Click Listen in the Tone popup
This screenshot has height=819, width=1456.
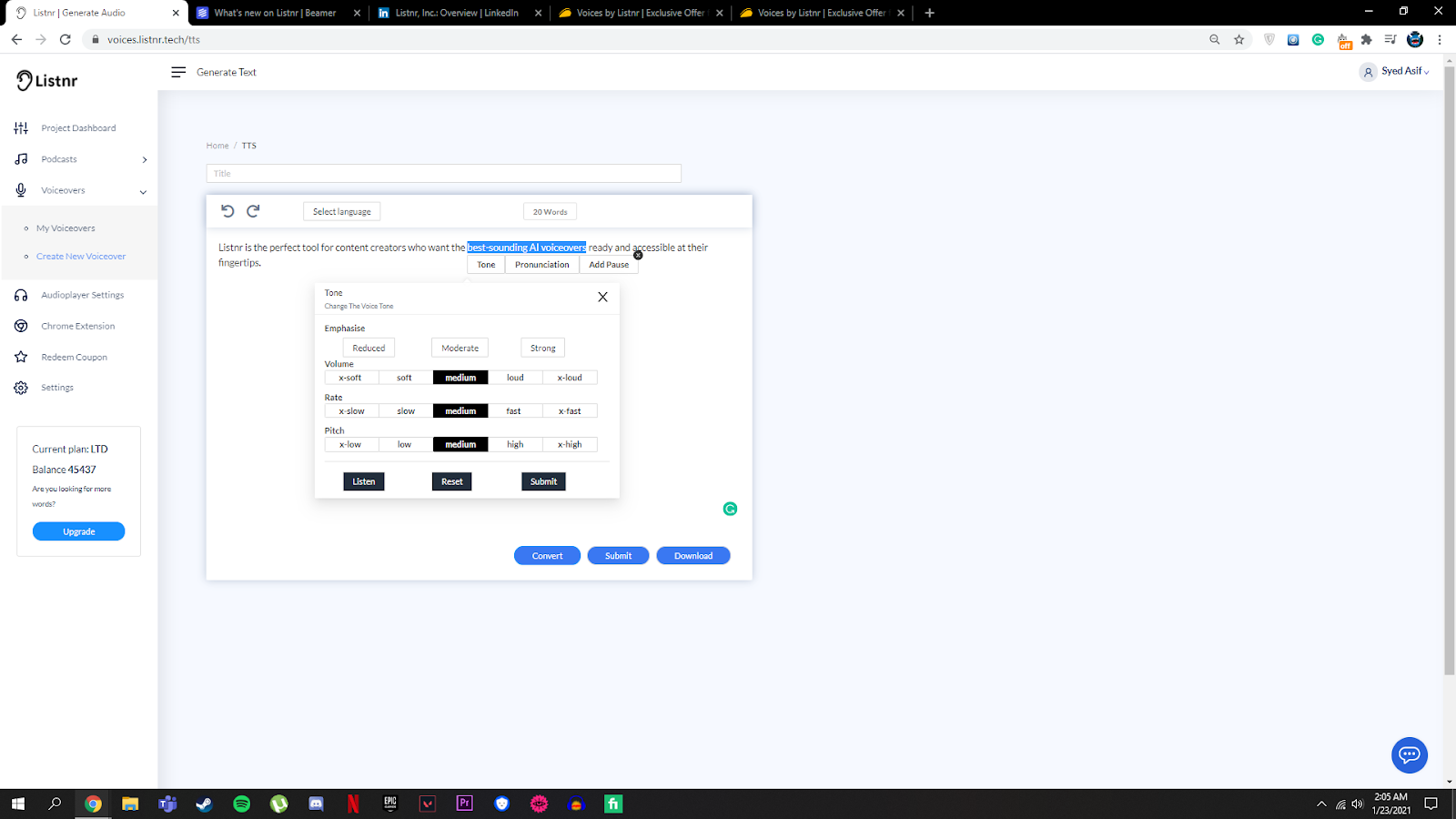[x=364, y=481]
